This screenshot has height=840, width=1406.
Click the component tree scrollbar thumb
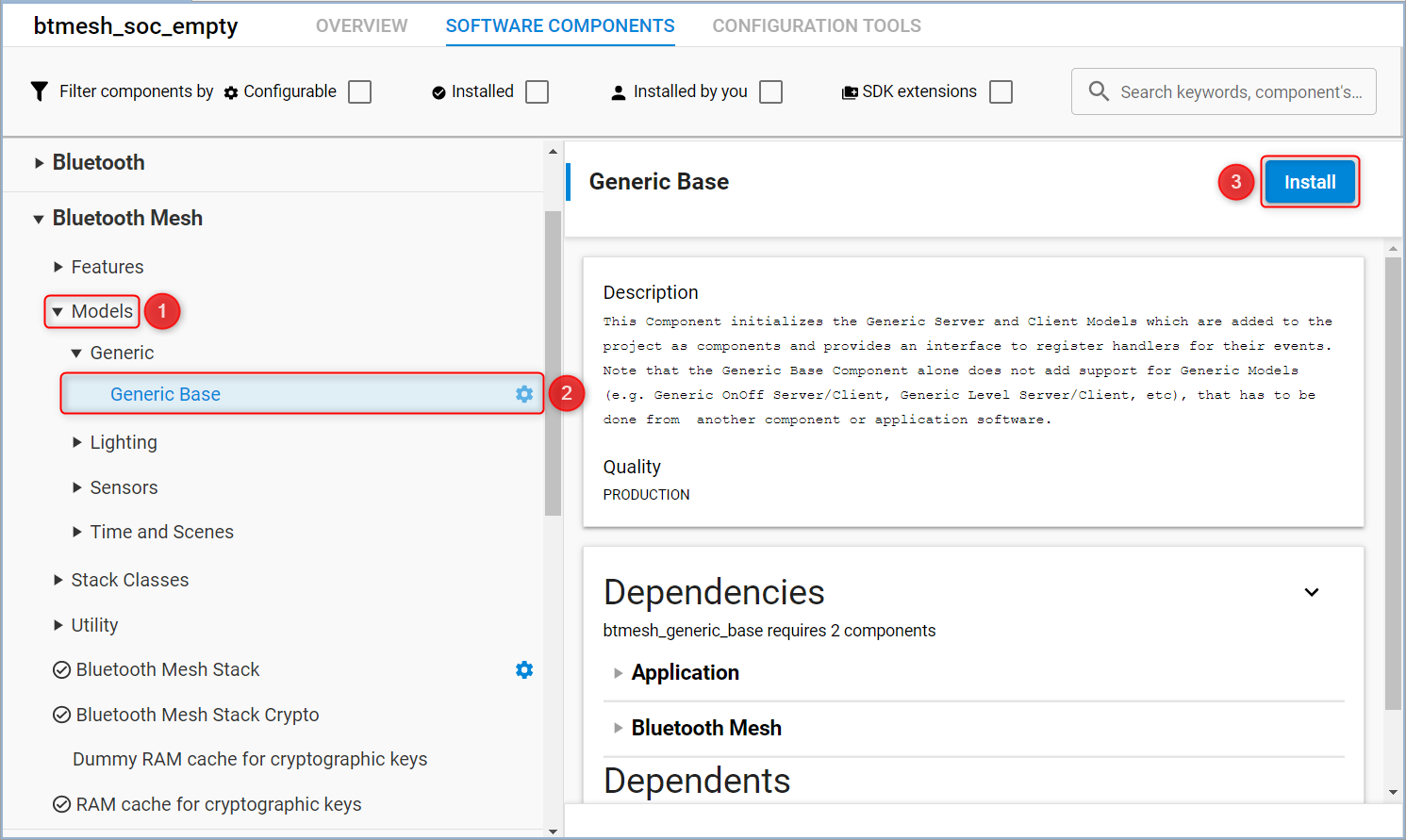click(x=553, y=363)
